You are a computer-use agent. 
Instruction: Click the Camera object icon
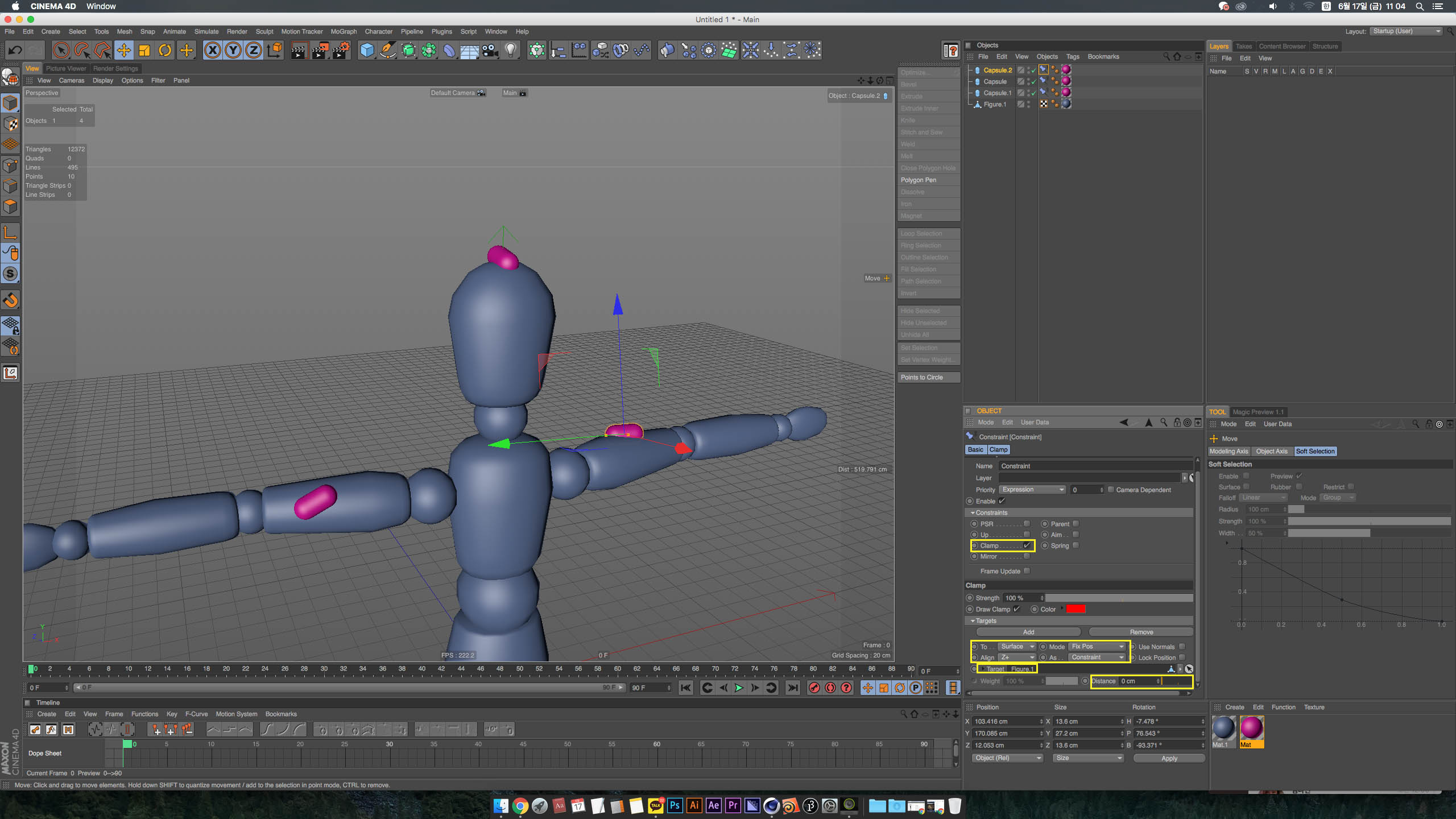[x=490, y=51]
